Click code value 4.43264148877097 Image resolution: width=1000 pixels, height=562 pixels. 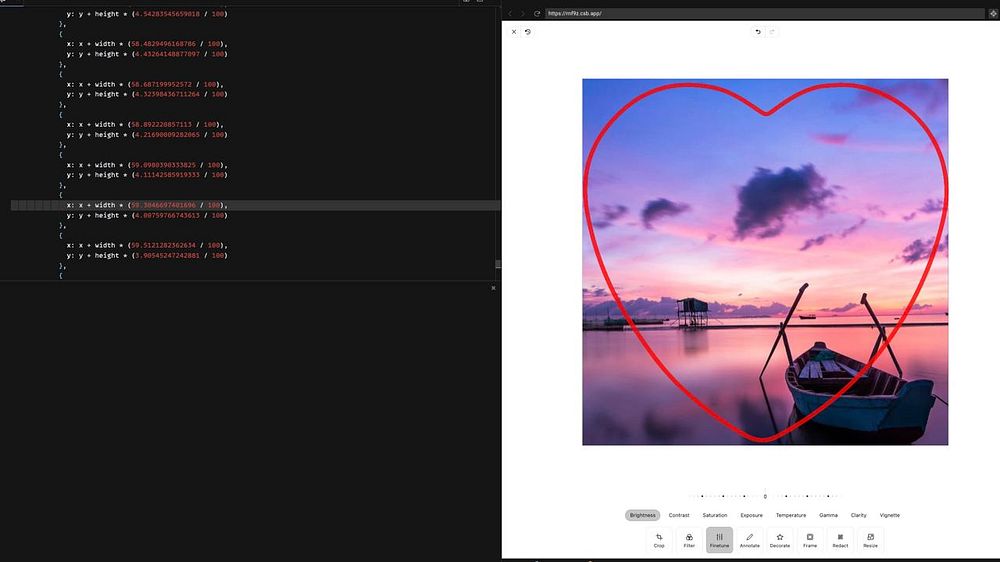point(167,54)
